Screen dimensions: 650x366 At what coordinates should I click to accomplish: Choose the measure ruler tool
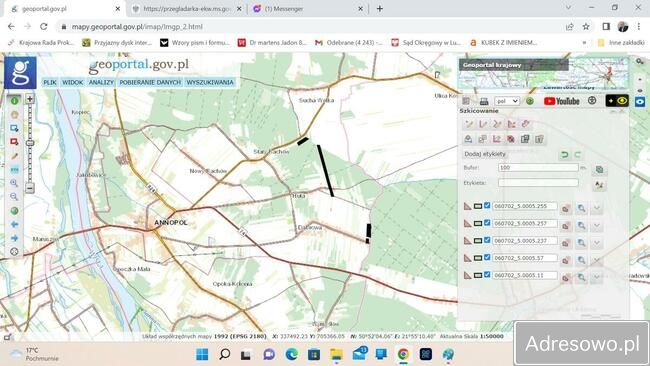coord(15,170)
